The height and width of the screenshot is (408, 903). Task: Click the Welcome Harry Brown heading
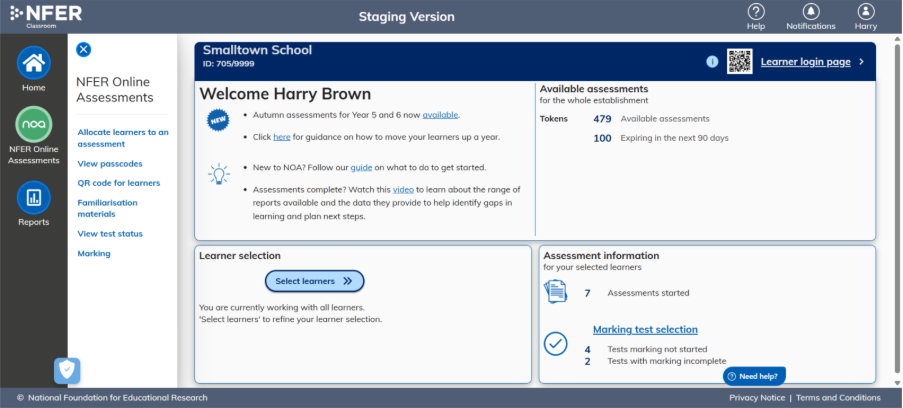pyautogui.click(x=285, y=94)
